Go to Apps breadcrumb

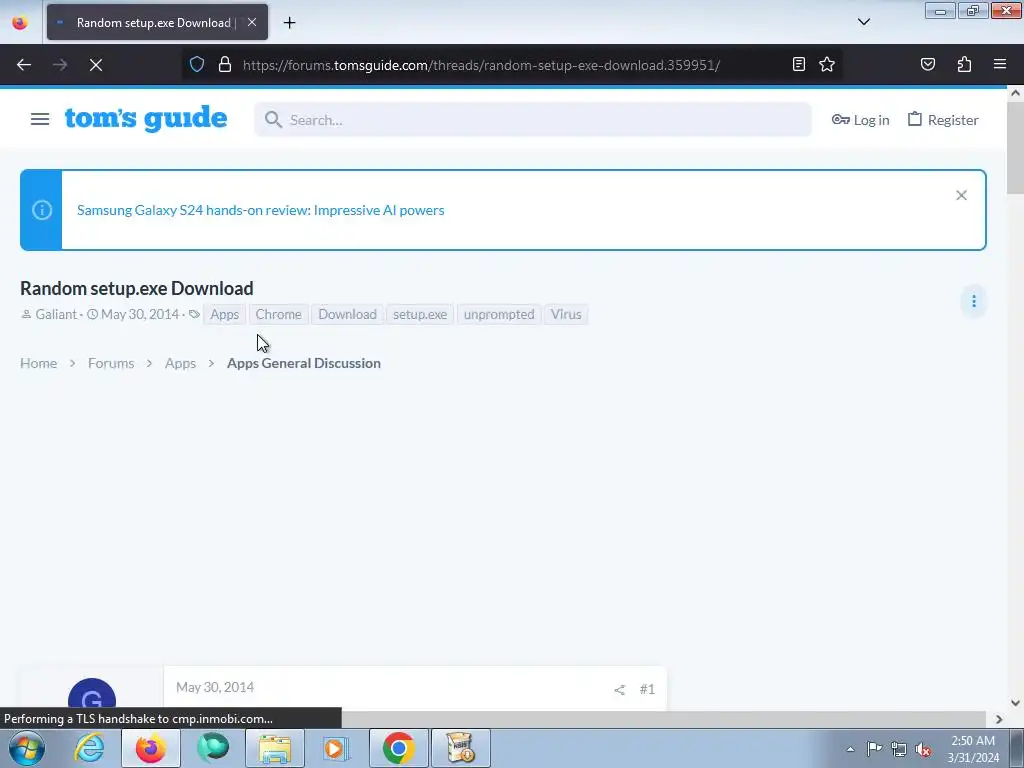[180, 363]
